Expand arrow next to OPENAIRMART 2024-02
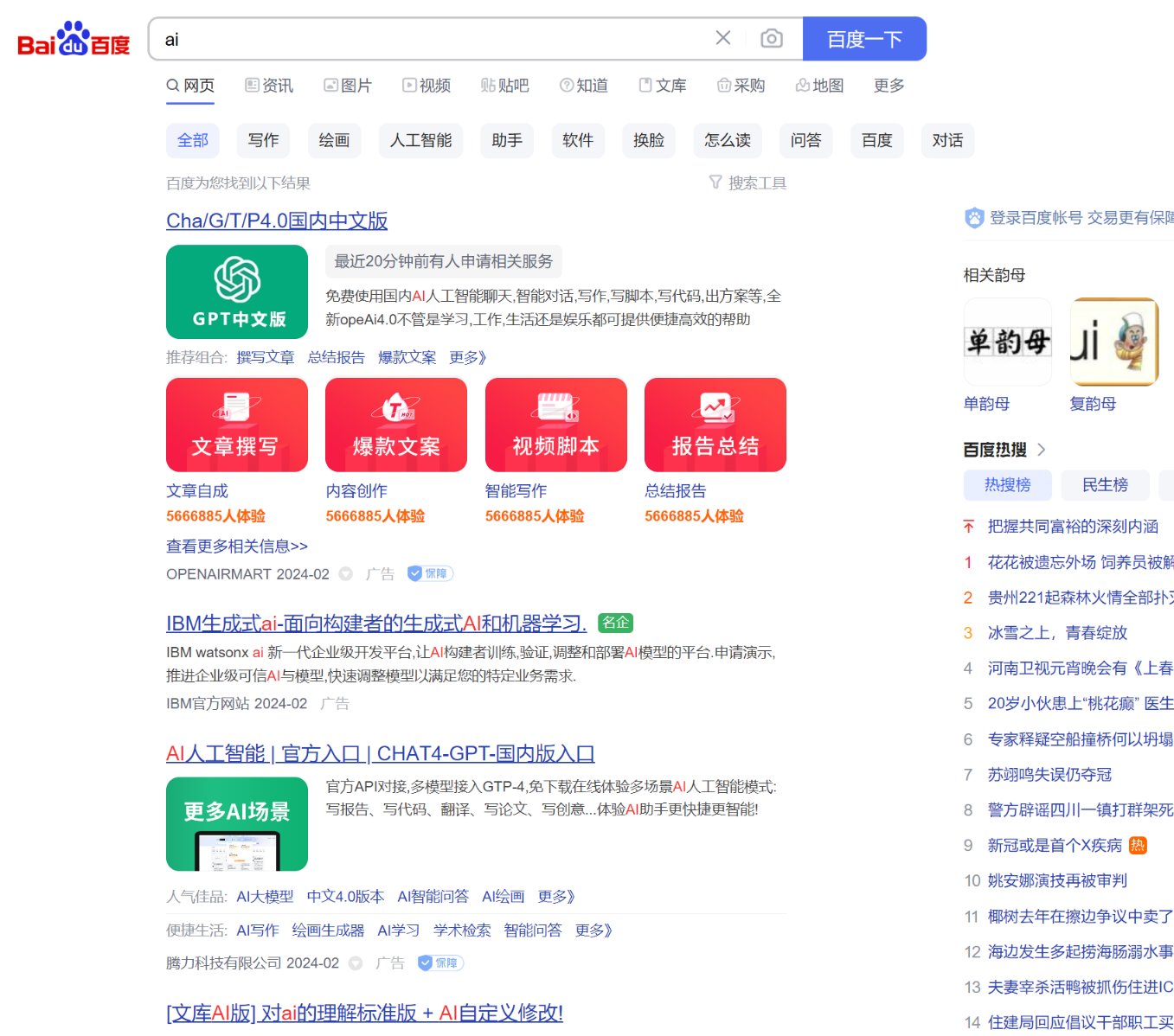Viewport: 1174px width, 1036px height. click(346, 573)
